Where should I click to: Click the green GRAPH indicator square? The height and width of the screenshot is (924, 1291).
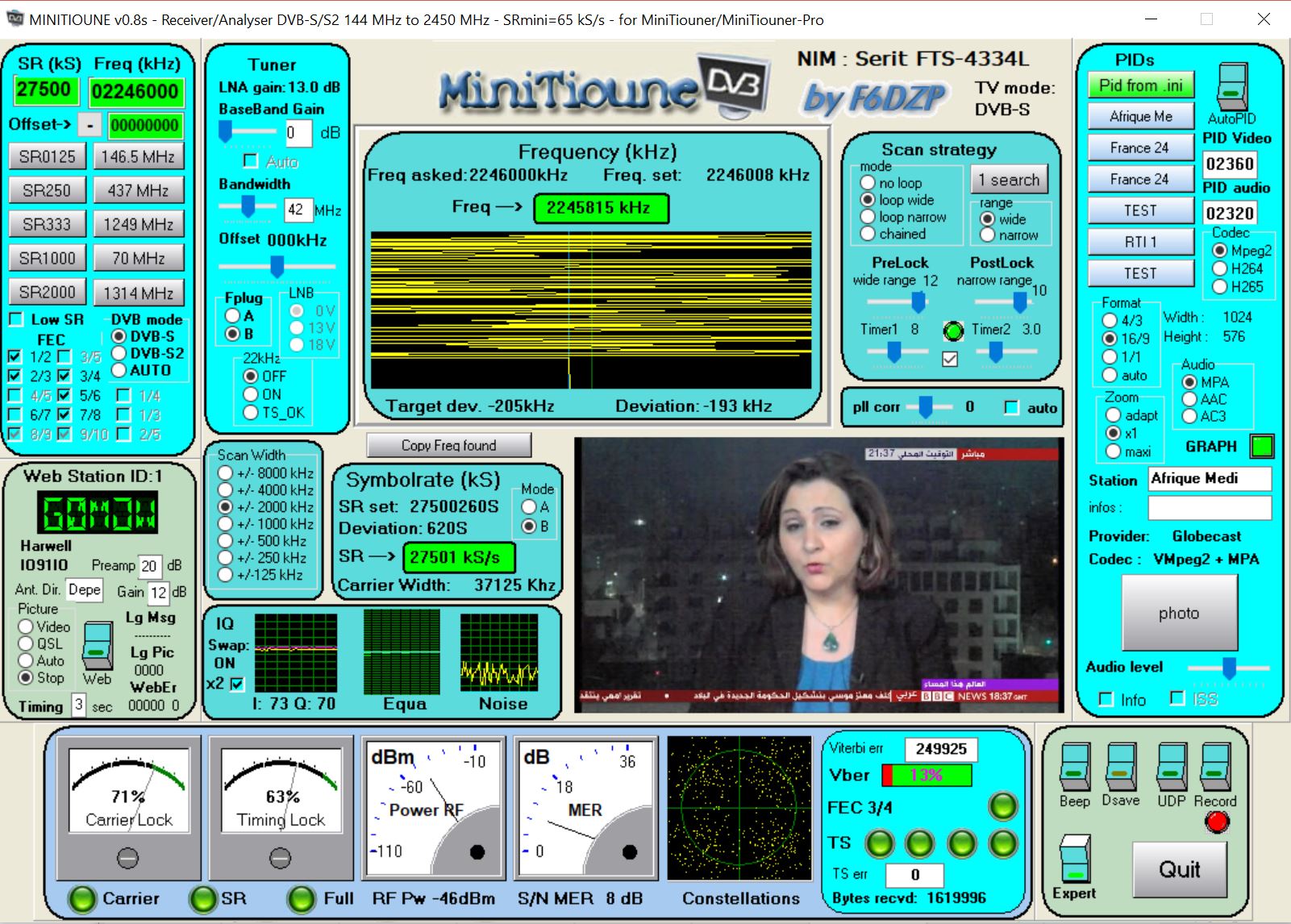coord(1261,446)
